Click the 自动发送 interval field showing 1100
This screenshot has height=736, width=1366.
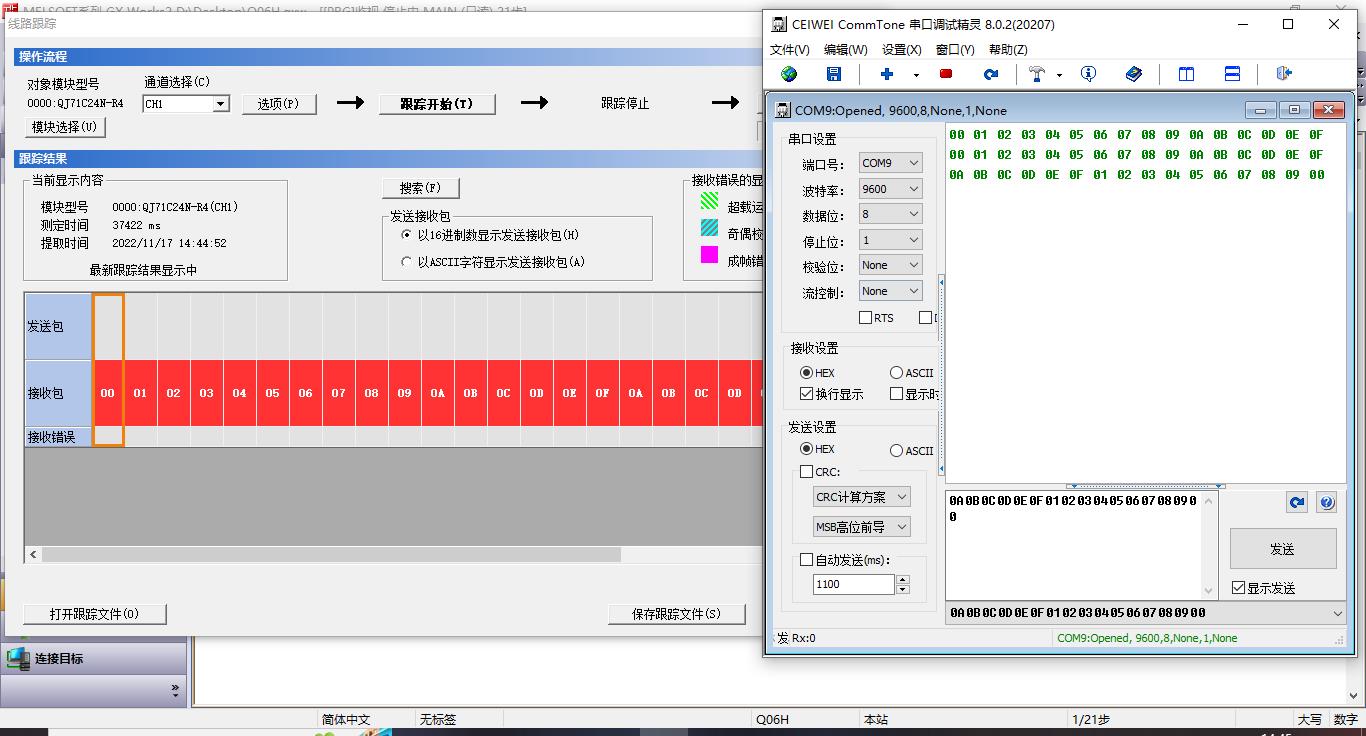[x=853, y=584]
